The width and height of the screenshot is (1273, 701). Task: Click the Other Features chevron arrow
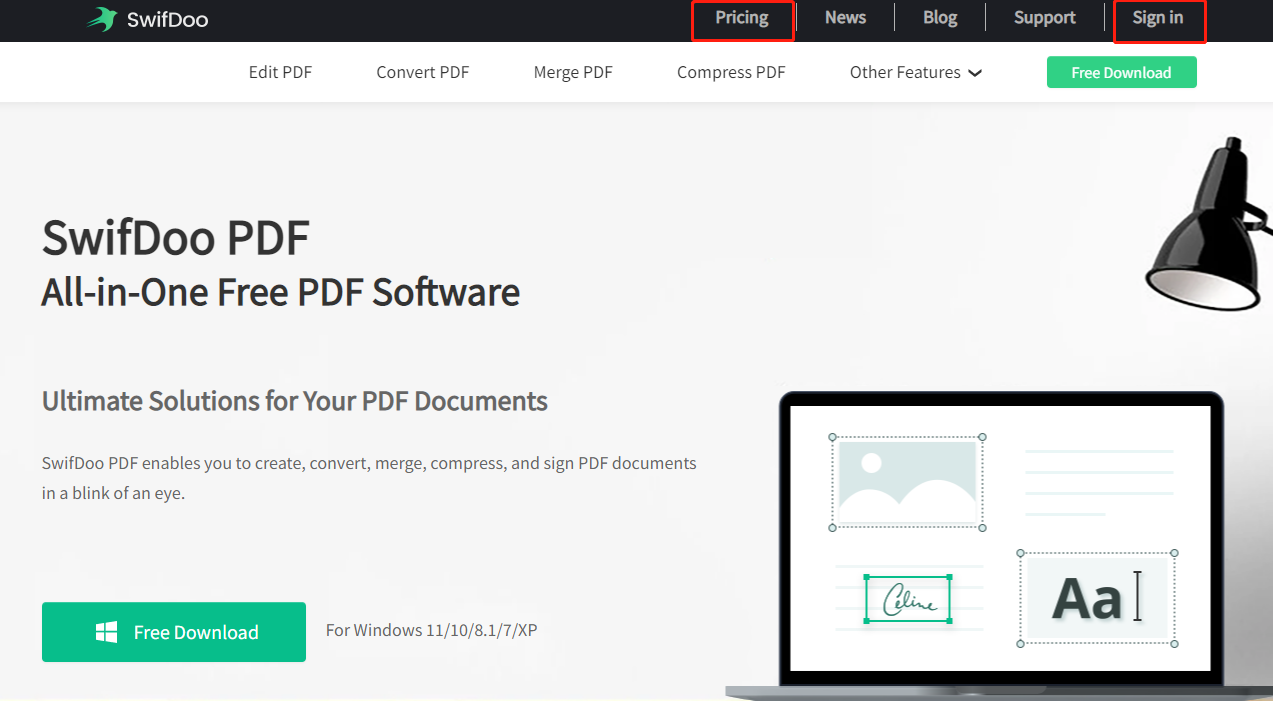tap(975, 73)
